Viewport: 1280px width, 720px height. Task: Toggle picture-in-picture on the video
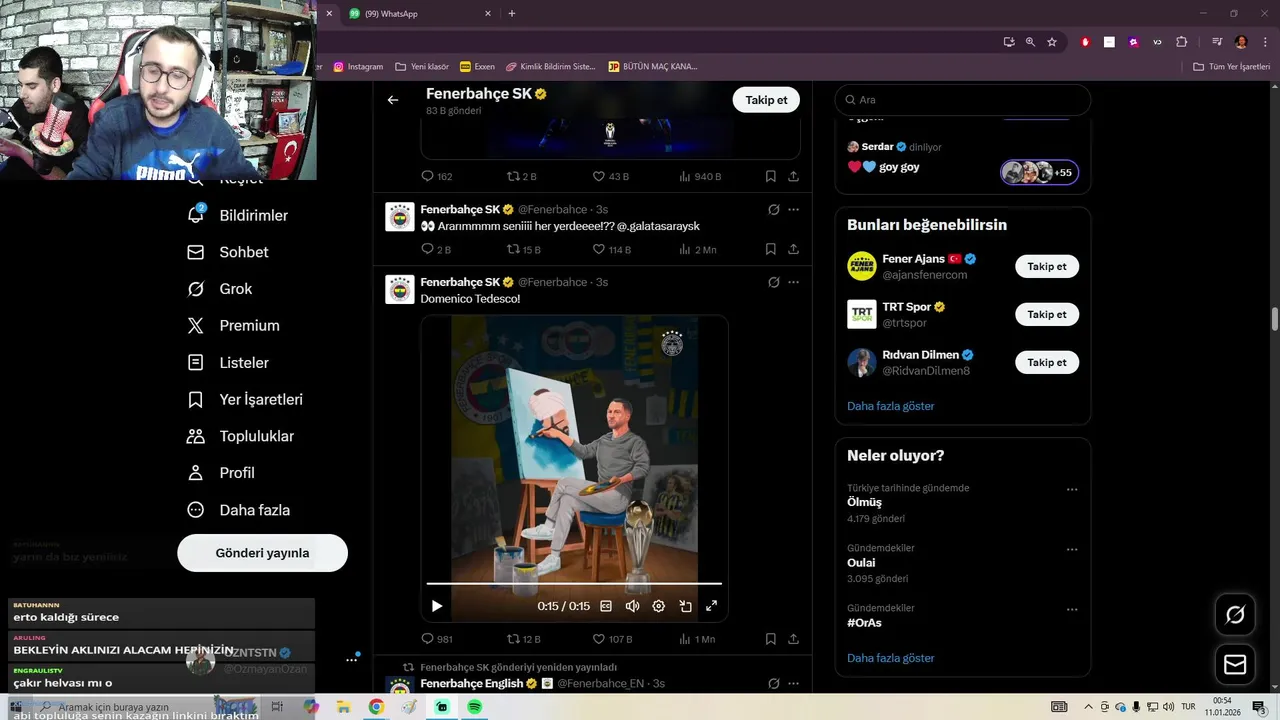click(685, 606)
